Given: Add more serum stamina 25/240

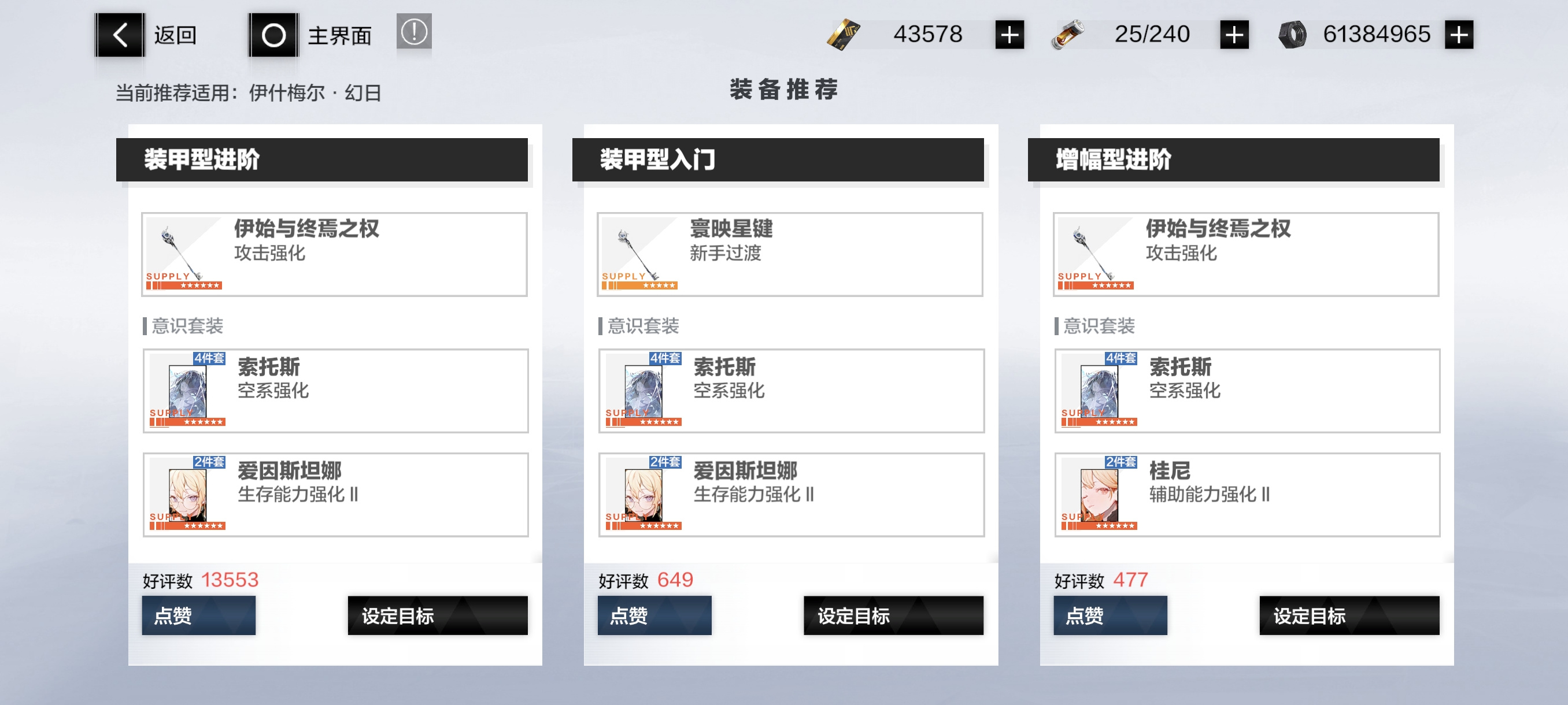Looking at the screenshot, I should [x=1234, y=35].
